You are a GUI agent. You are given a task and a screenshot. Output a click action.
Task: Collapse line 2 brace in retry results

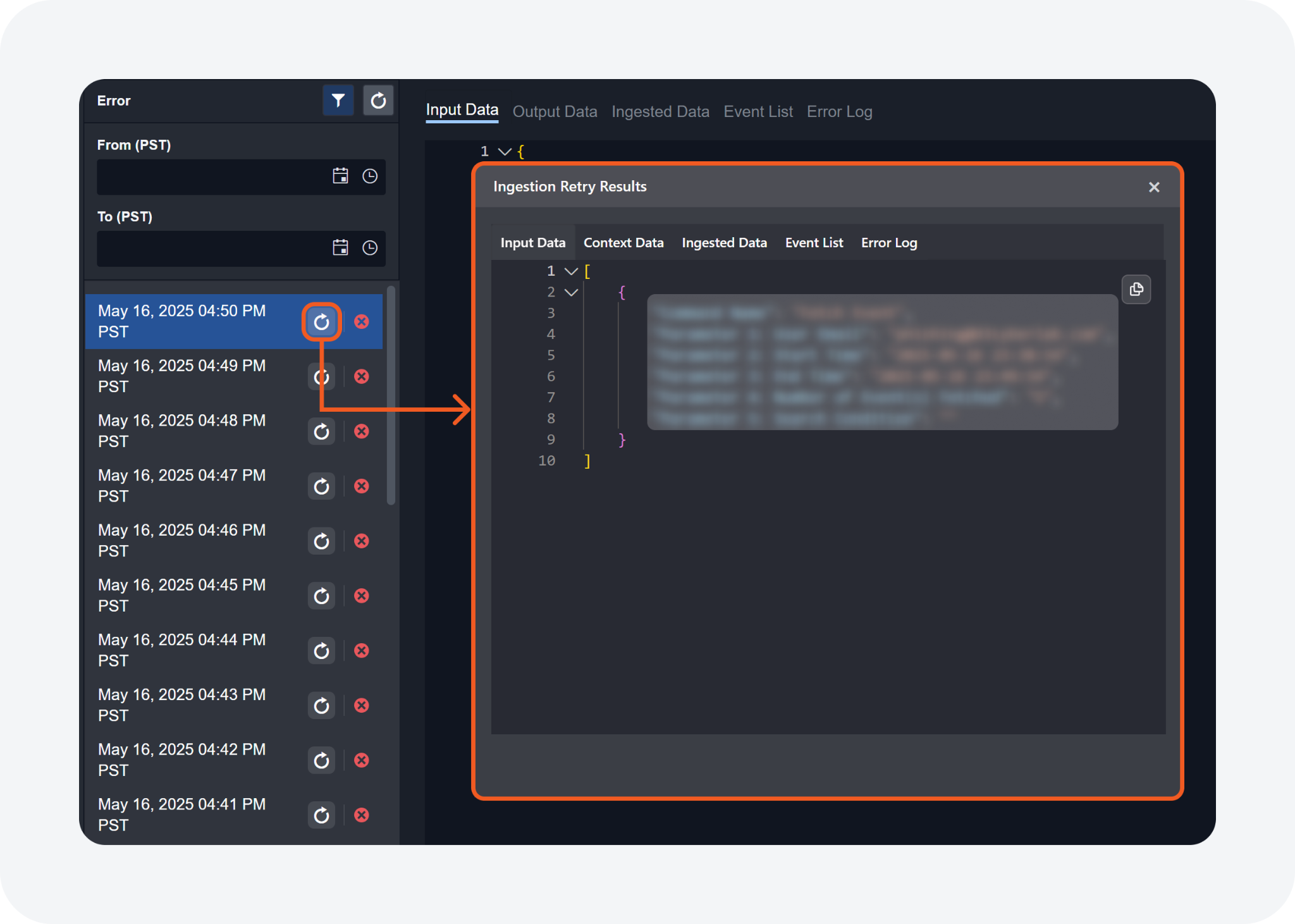pos(571,292)
